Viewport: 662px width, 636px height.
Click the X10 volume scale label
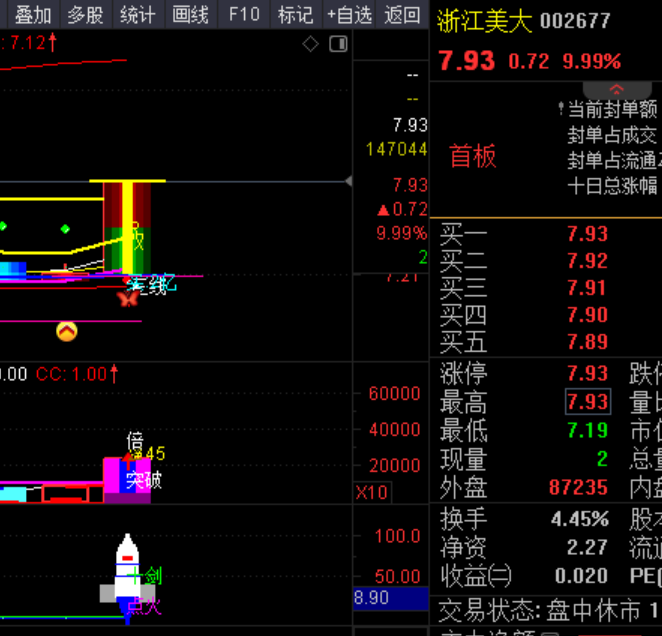point(372,492)
